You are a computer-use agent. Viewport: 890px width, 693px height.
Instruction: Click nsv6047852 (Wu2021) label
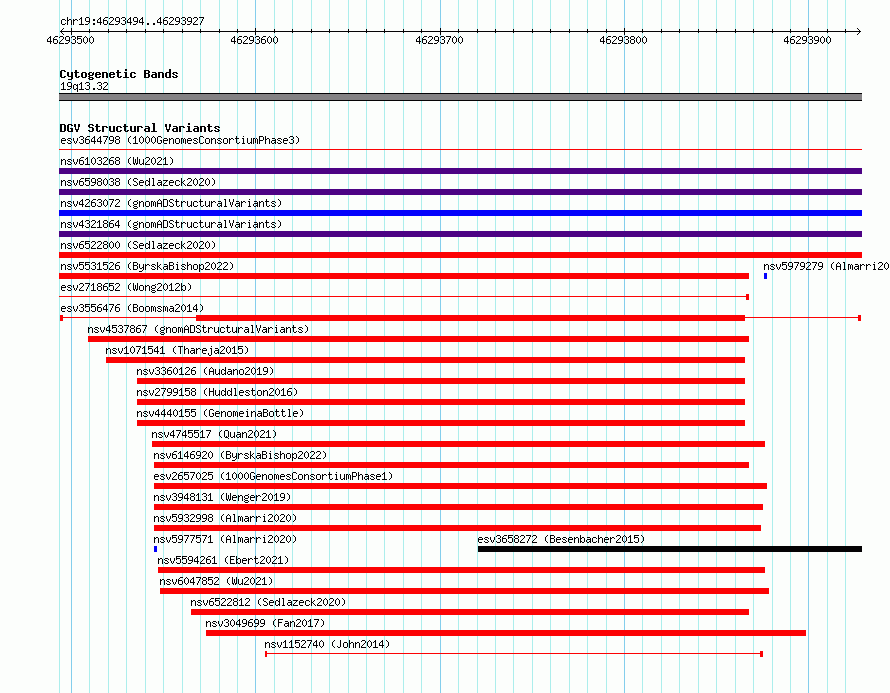coord(216,581)
